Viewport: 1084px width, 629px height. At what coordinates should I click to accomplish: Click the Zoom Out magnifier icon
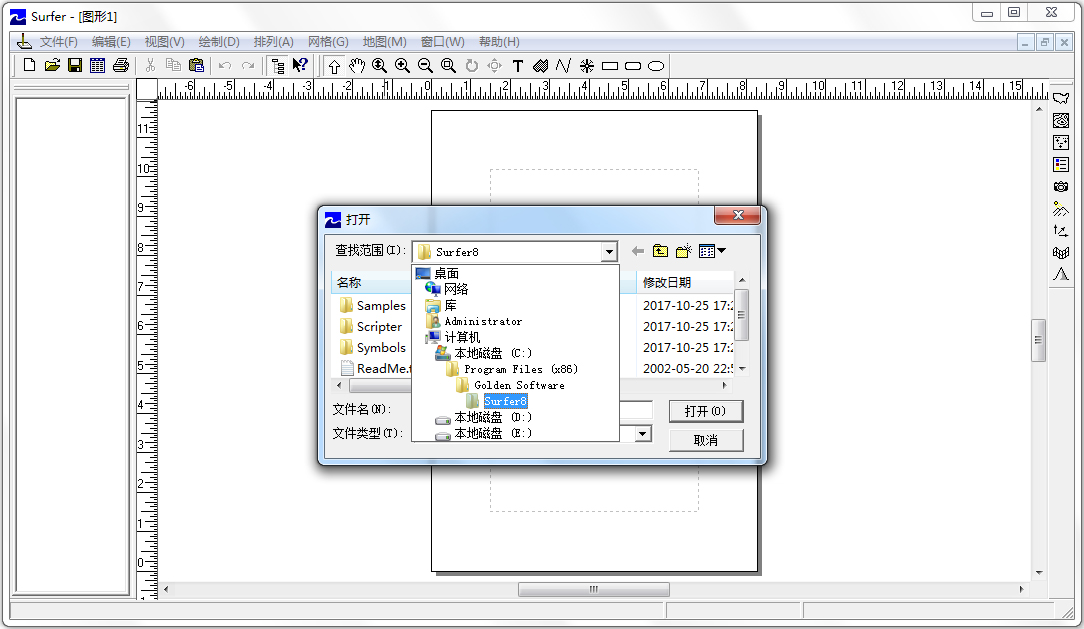[x=425, y=66]
